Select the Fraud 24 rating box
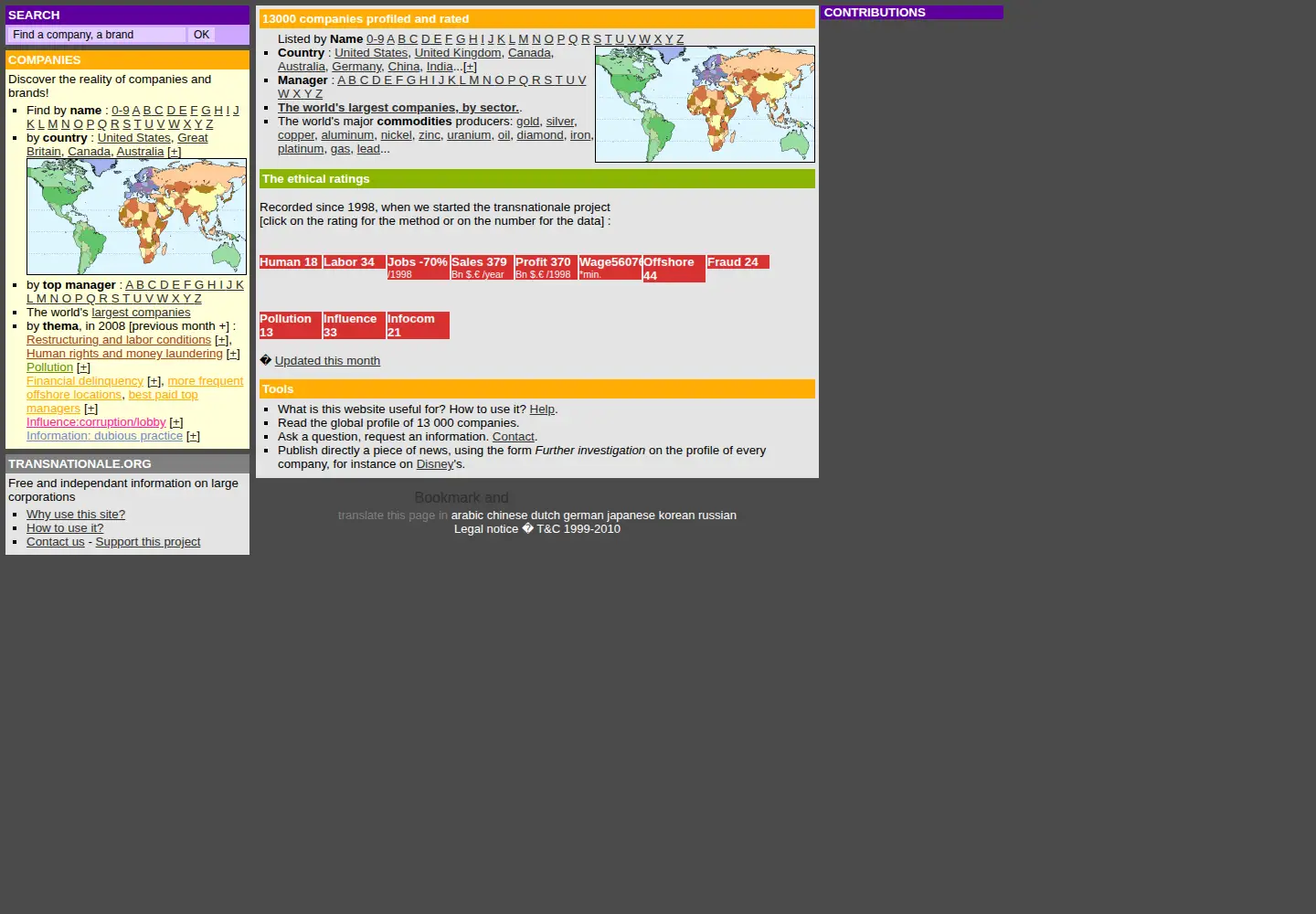 tap(738, 262)
